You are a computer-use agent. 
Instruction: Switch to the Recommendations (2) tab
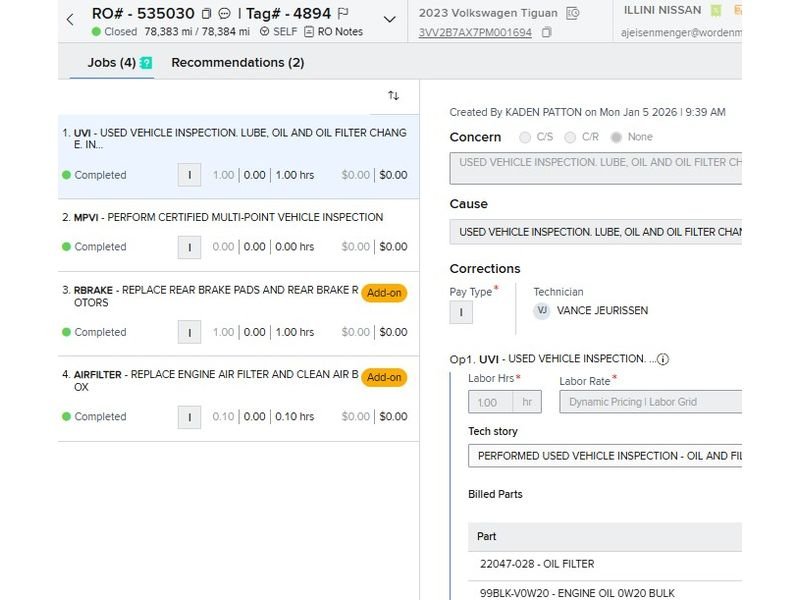237,62
